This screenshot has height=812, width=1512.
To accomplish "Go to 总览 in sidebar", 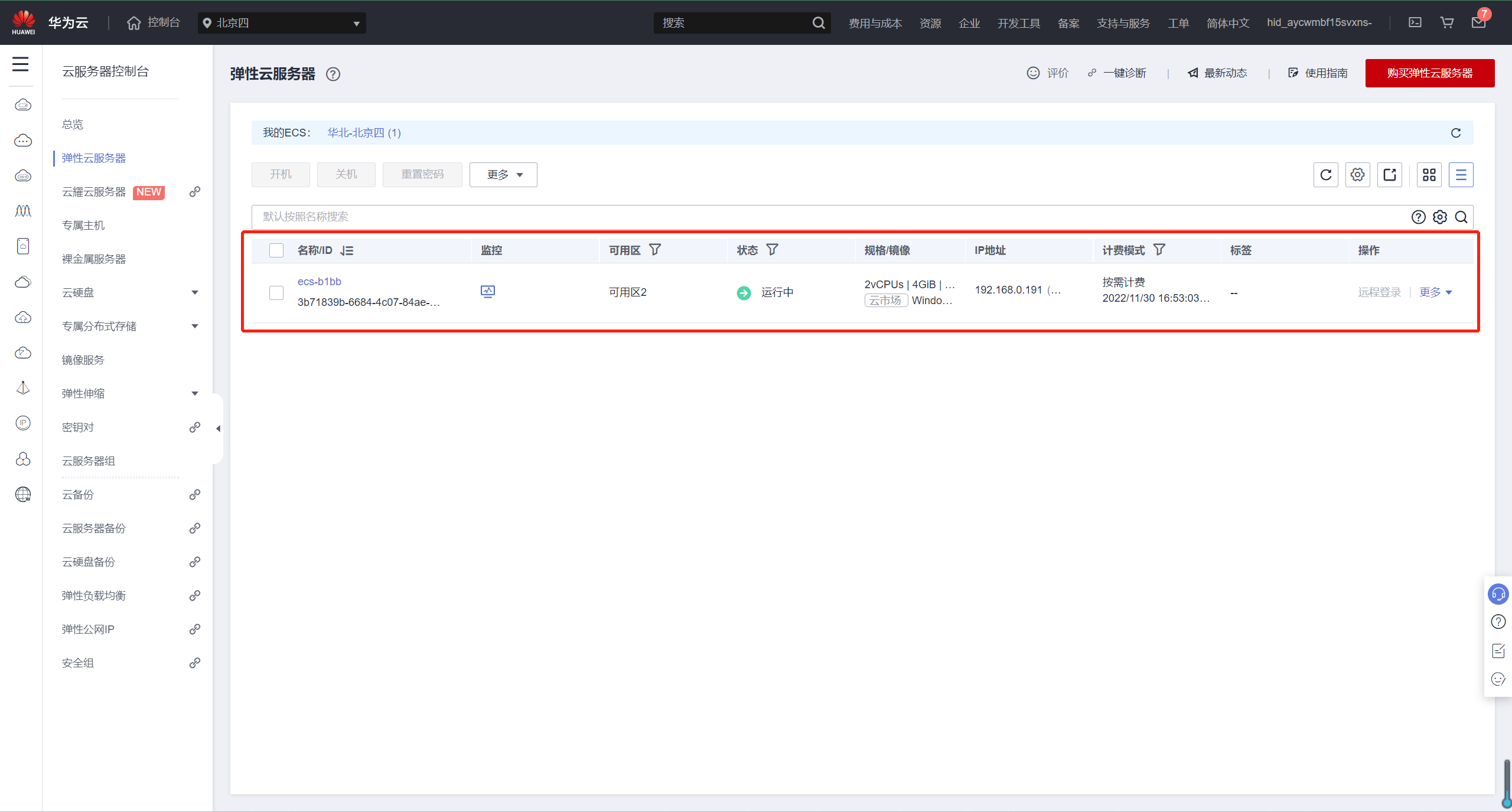I will [x=73, y=124].
